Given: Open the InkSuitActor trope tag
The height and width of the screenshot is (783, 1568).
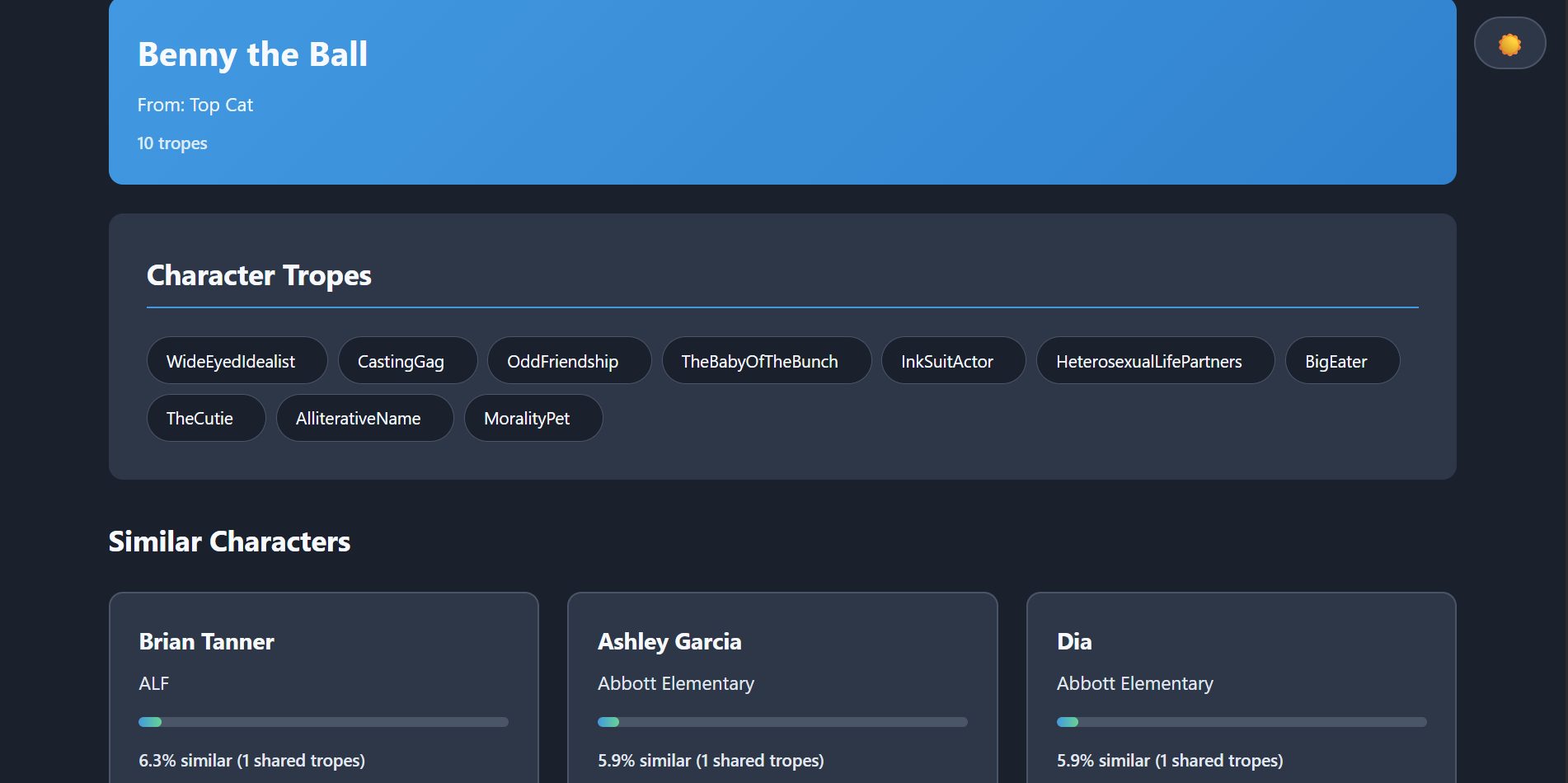Looking at the screenshot, I should [x=954, y=361].
